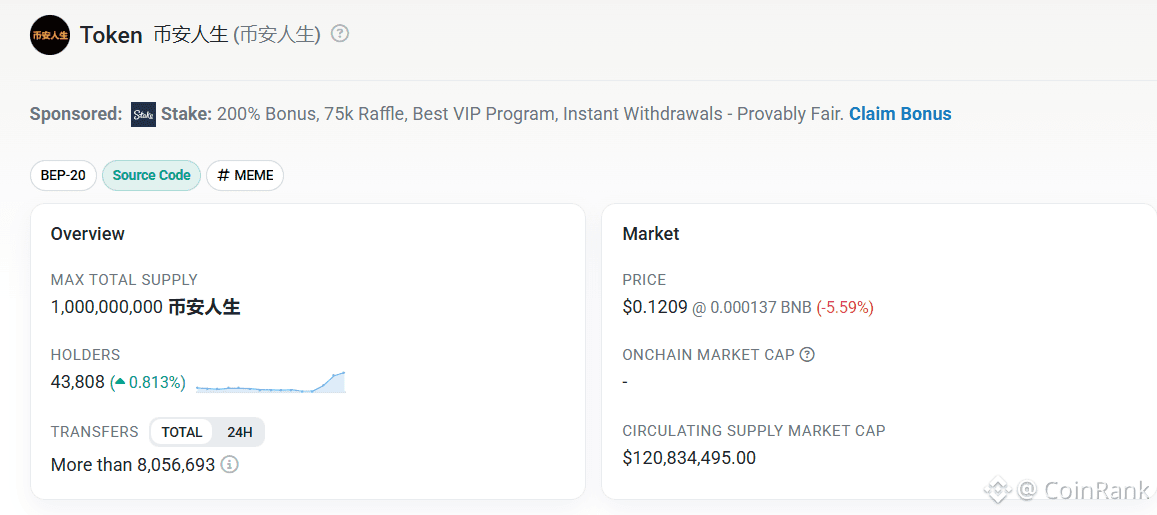Click Onchain Market Cap help icon

coord(807,354)
